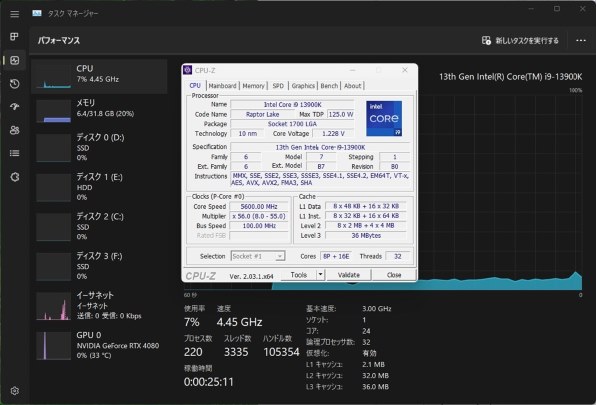Viewport: 596px width, 405px height.
Task: Select GPU 0 GeForce RTX 4080 entry
Action: (99, 345)
